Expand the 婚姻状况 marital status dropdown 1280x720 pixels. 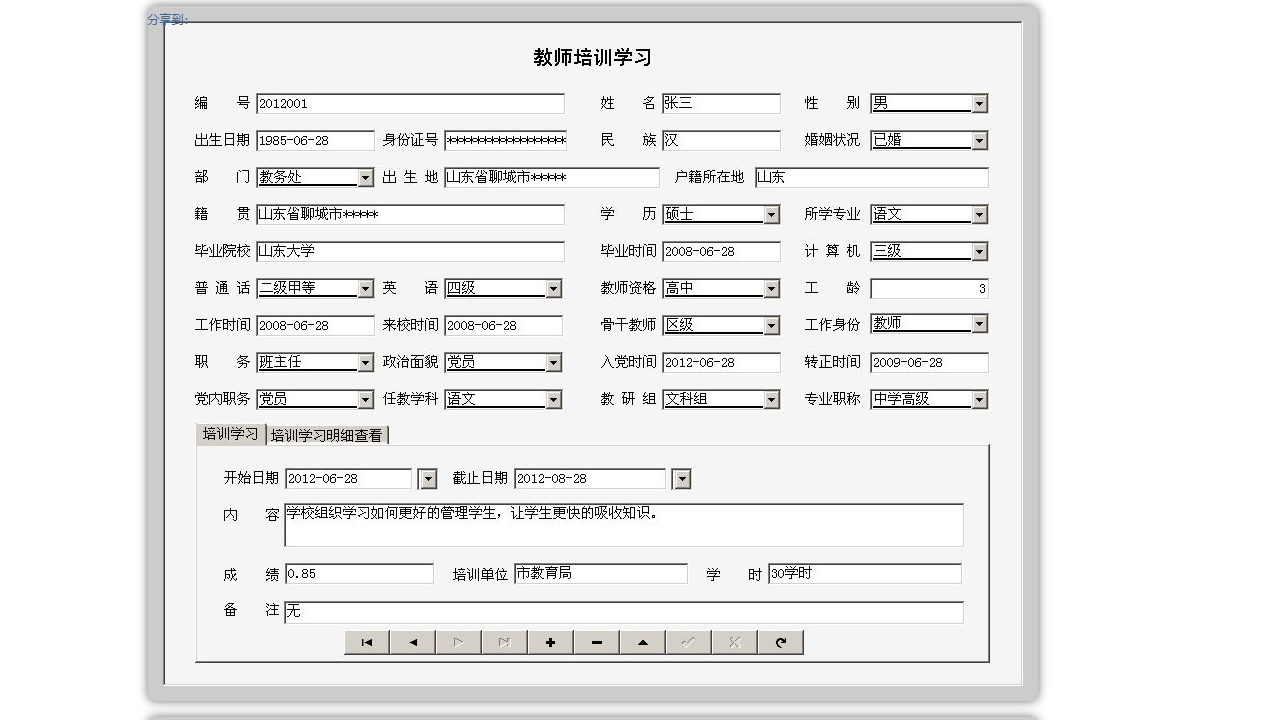point(980,140)
